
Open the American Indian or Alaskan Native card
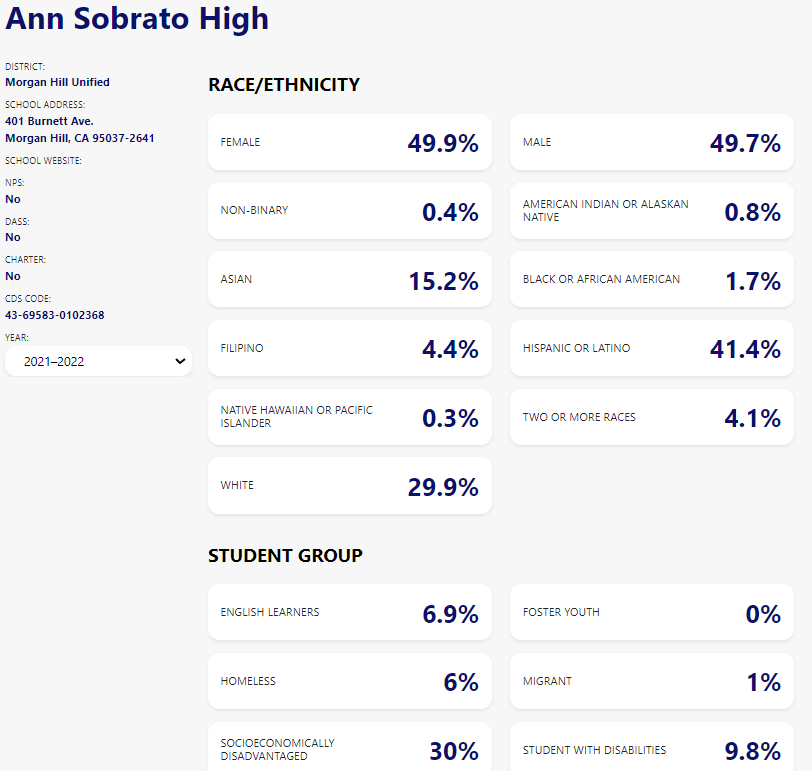(651, 211)
